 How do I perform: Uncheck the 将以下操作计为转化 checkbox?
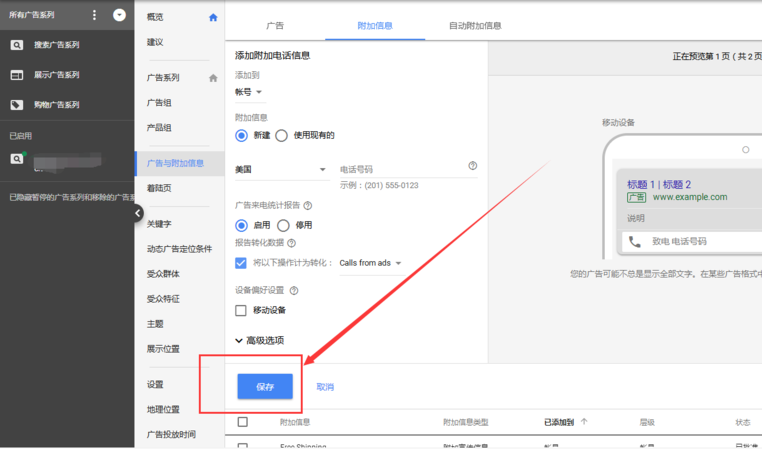click(241, 263)
